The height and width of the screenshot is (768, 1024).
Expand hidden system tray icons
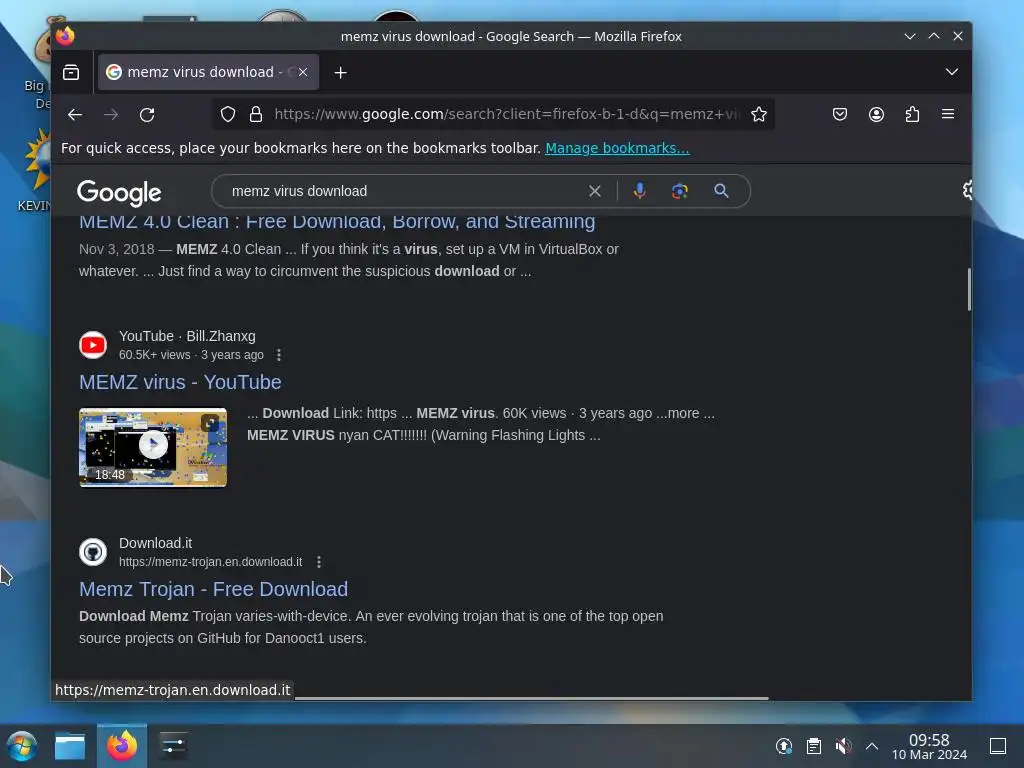[x=872, y=746]
